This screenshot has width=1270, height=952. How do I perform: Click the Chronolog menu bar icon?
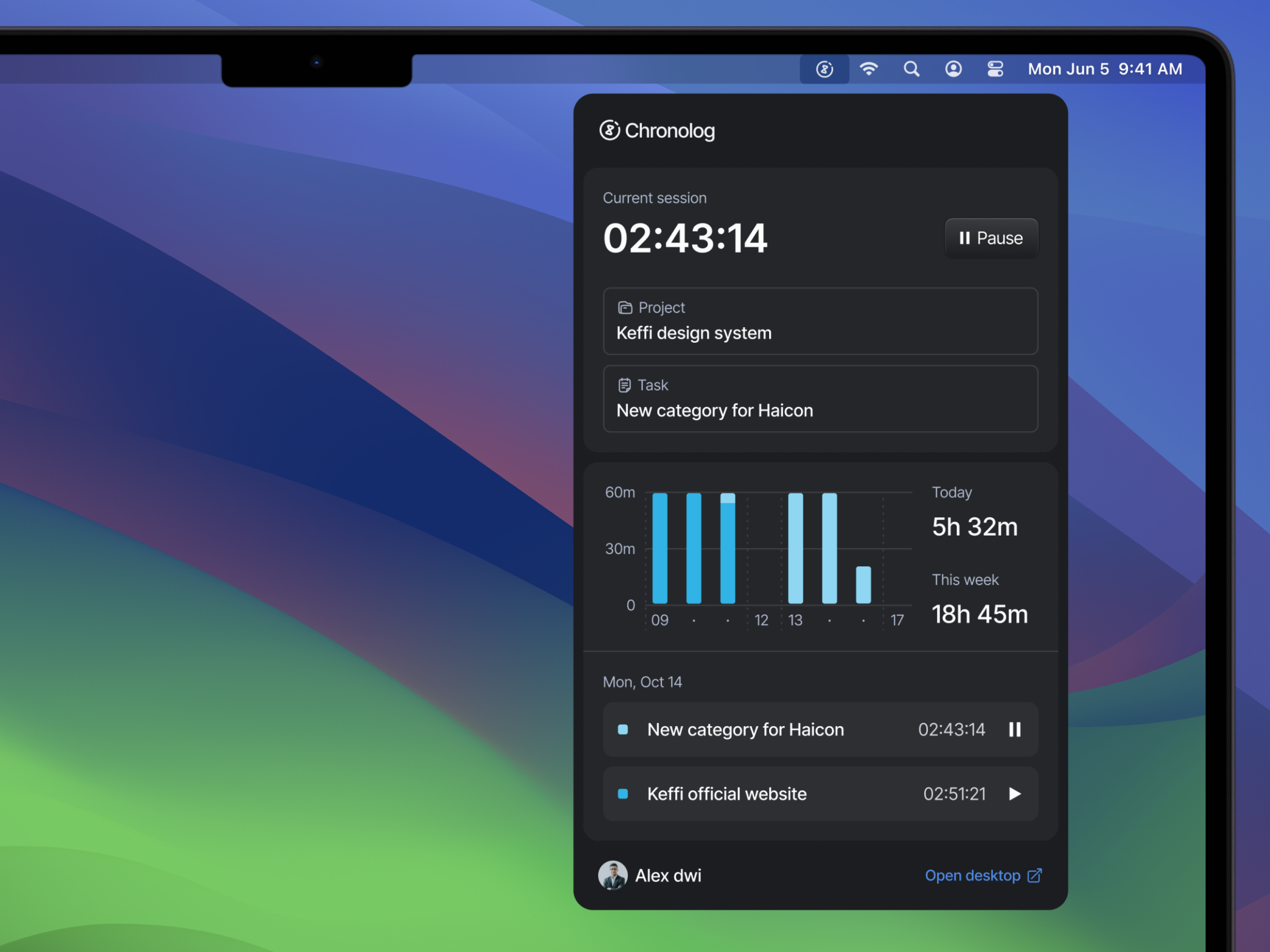point(824,68)
